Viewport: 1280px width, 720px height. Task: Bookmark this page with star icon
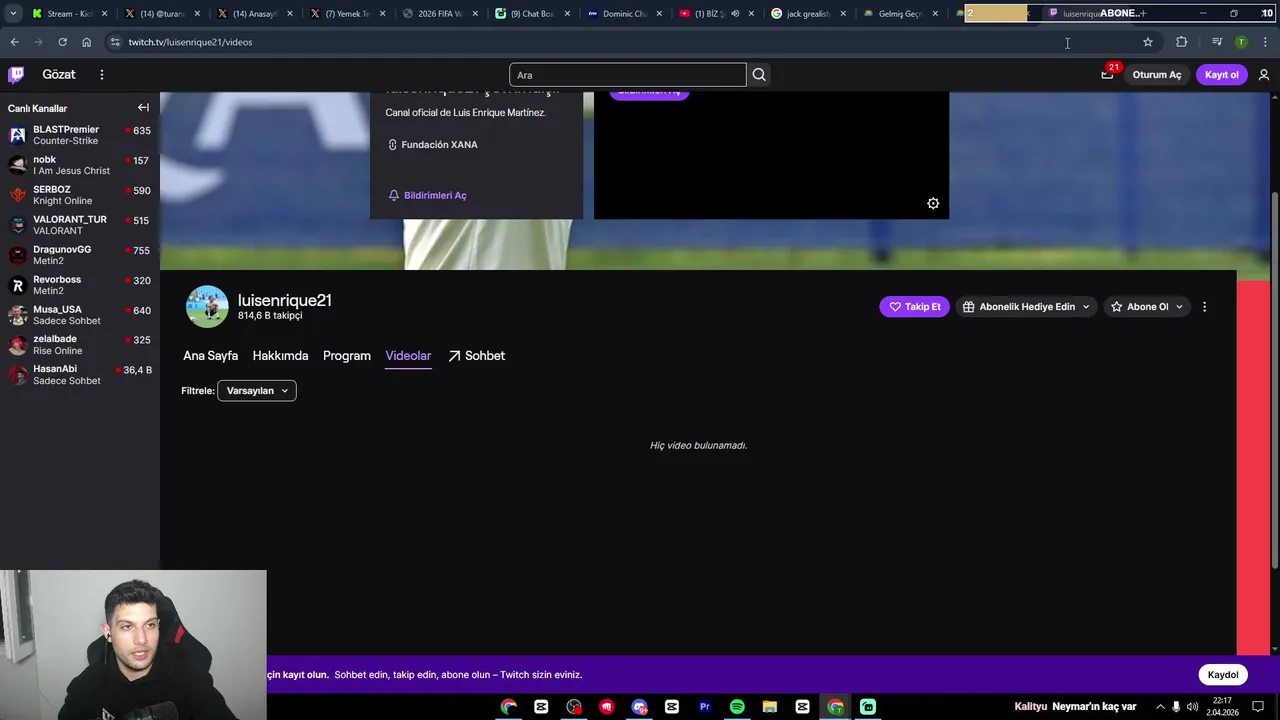(x=1148, y=42)
